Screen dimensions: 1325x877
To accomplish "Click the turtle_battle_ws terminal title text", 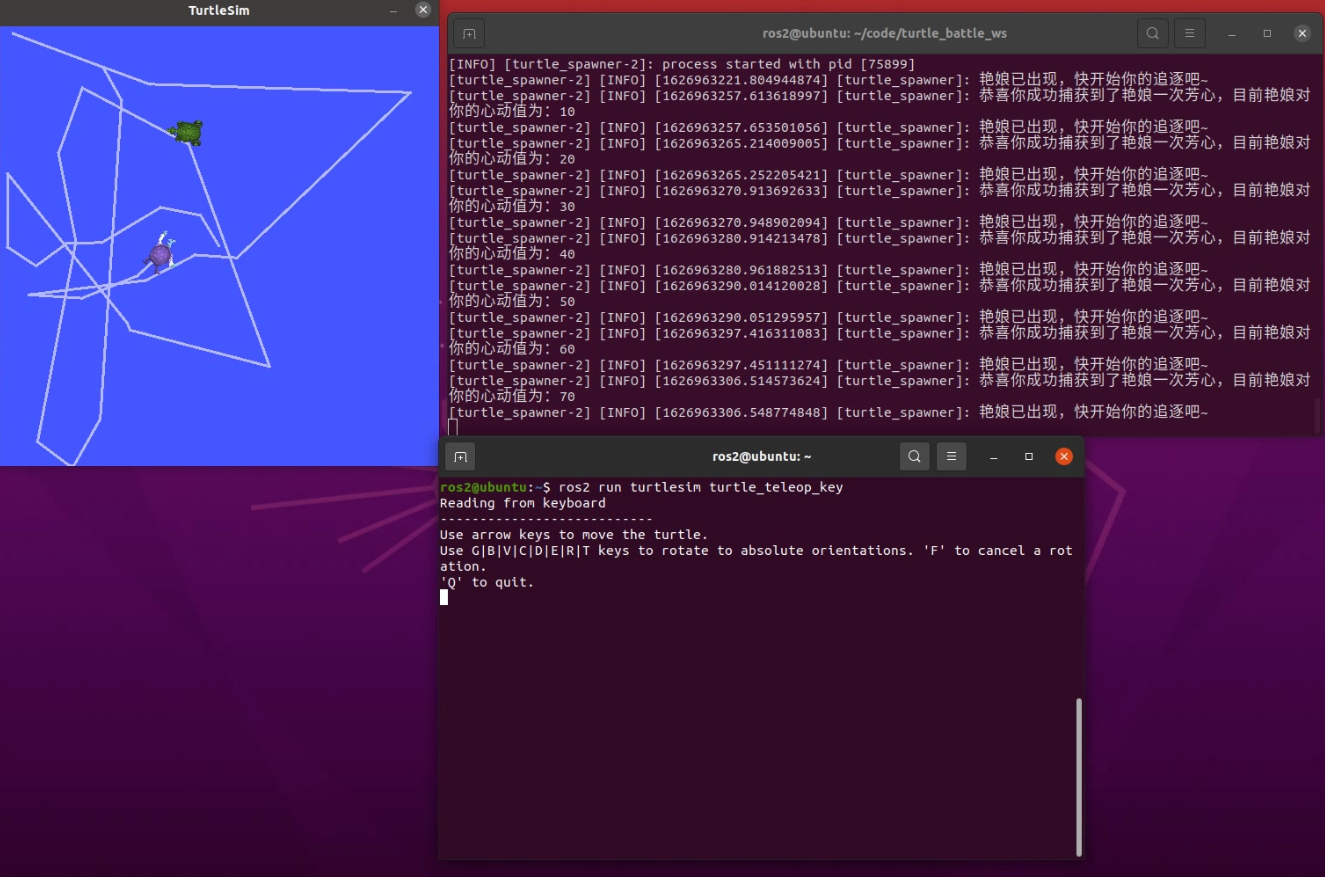I will [884, 34].
